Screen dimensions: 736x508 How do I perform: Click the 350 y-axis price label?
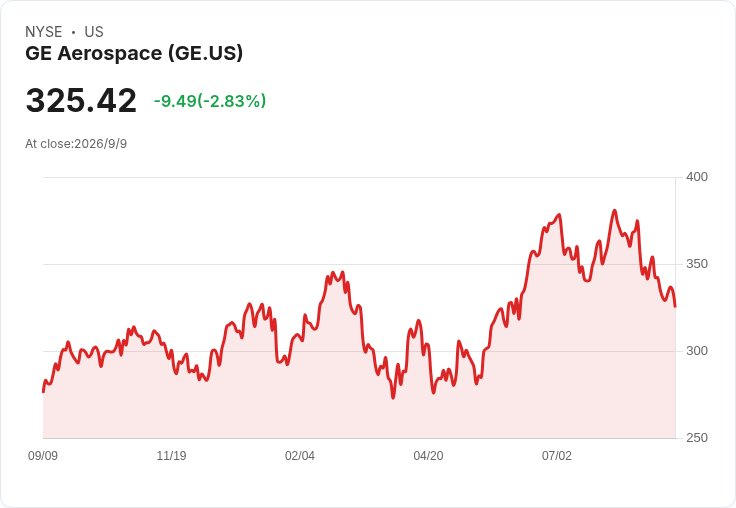pyautogui.click(x=697, y=264)
